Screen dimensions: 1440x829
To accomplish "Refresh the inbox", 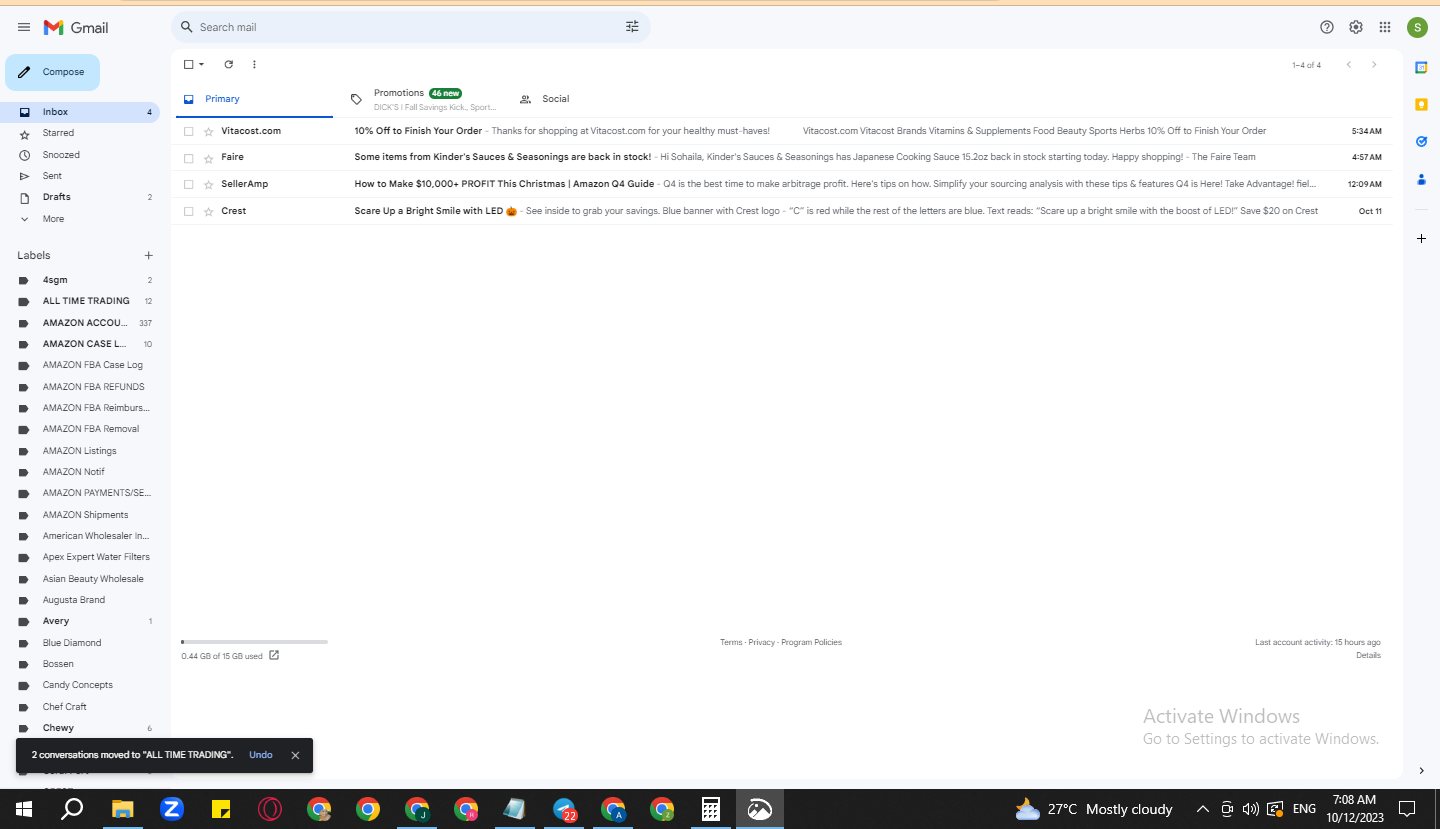I will point(228,64).
